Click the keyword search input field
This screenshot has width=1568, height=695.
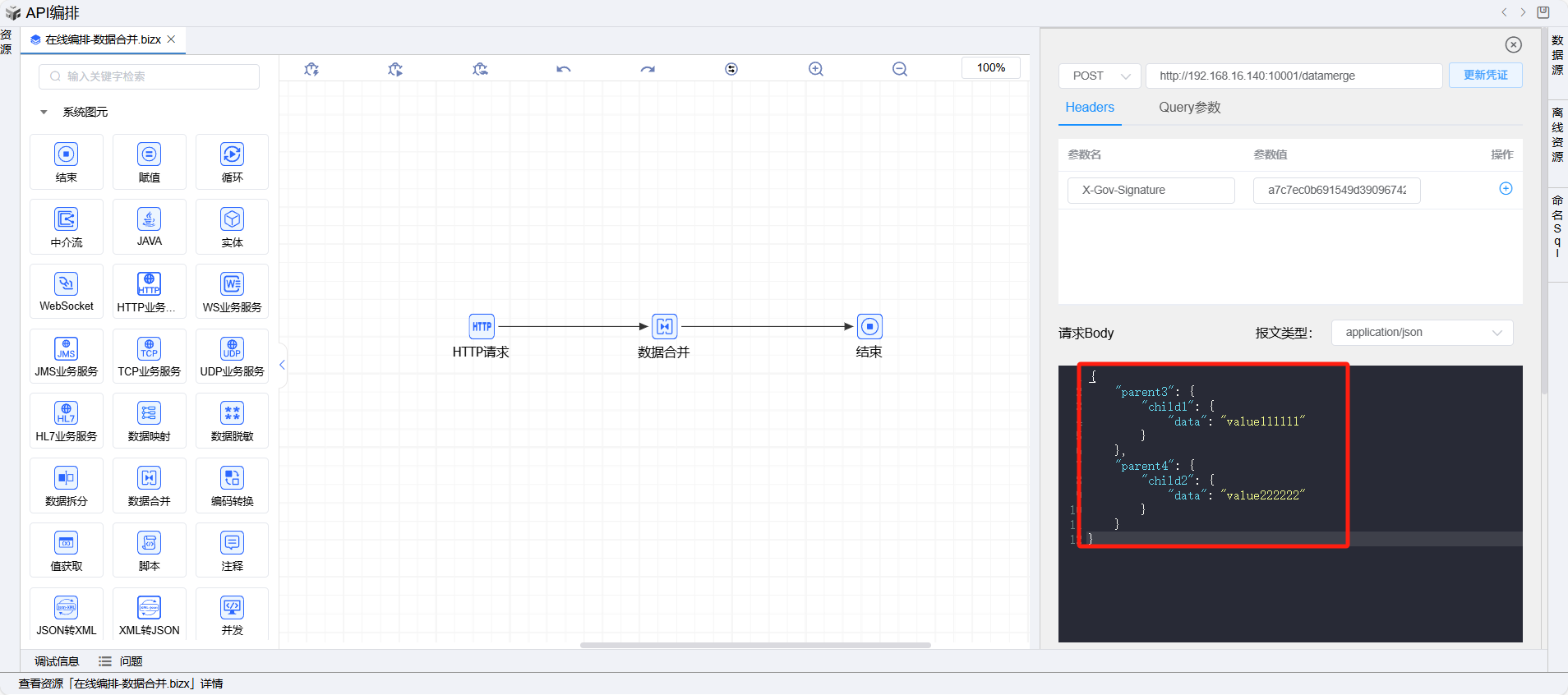point(150,76)
